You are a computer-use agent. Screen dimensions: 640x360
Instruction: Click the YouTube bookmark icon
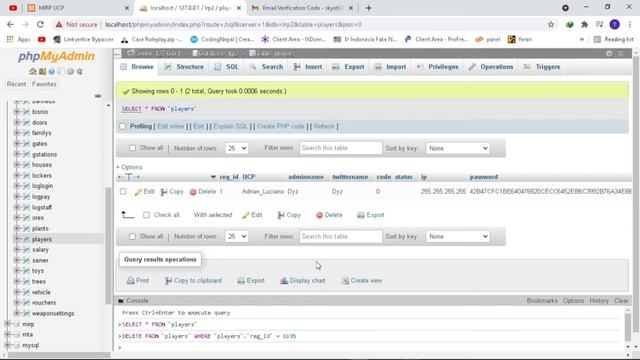pyautogui.click(x=42, y=39)
